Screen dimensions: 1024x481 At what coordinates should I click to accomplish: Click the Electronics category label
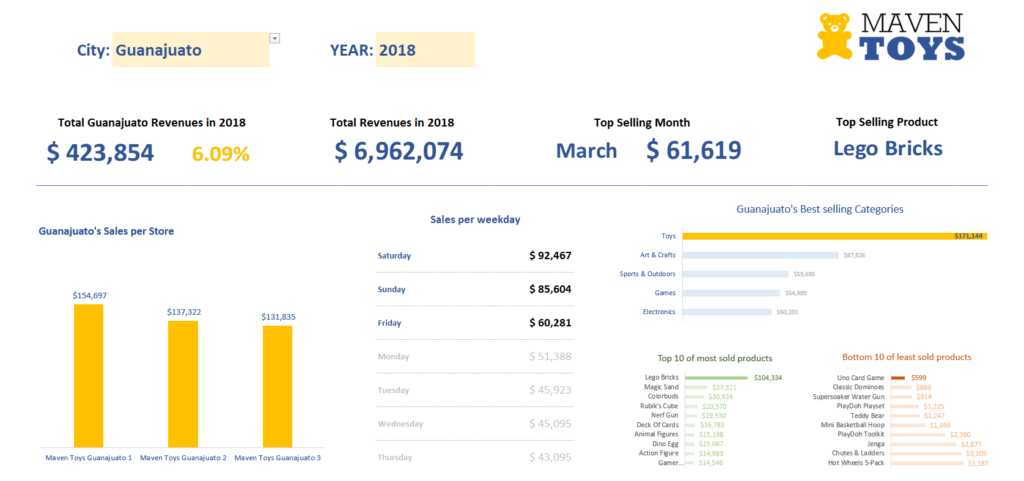pos(659,312)
